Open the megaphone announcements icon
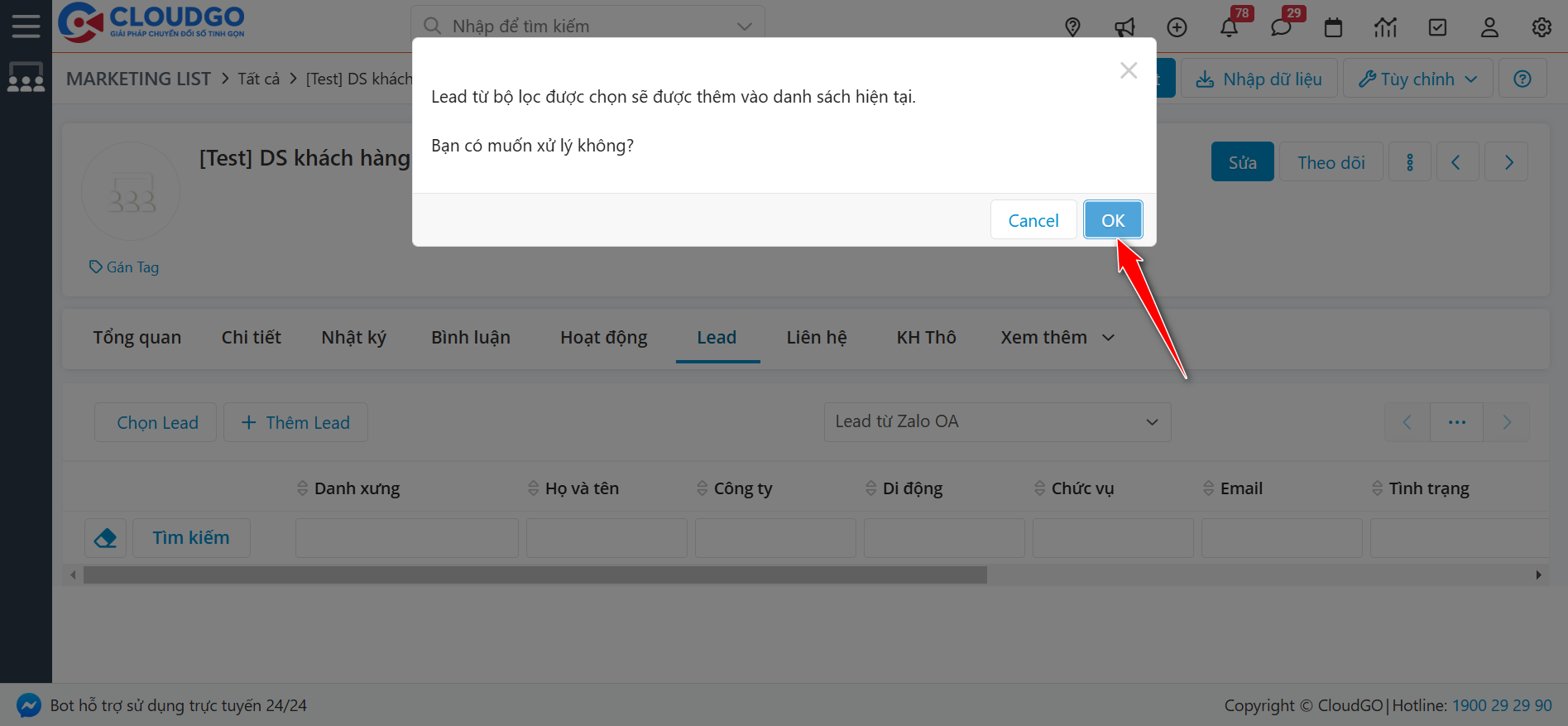 tap(1124, 27)
